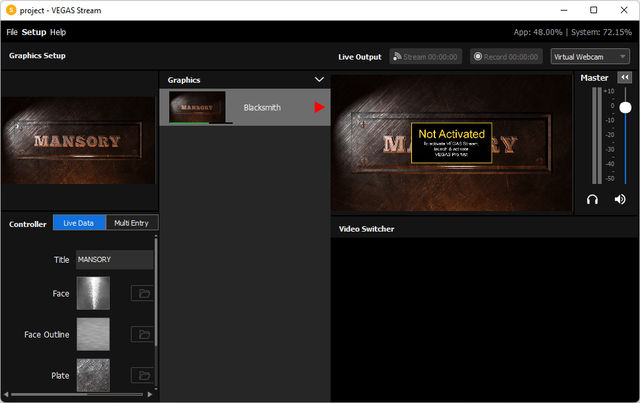Expand the Graphics list chevron
This screenshot has width=640, height=403.
319,79
